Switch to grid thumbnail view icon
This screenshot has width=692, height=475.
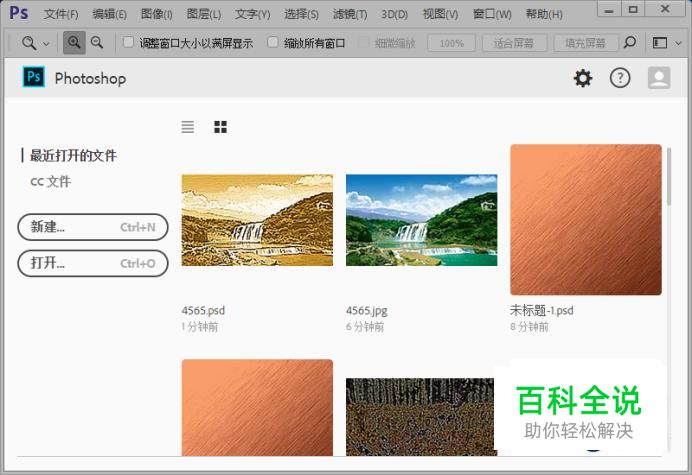click(x=220, y=127)
